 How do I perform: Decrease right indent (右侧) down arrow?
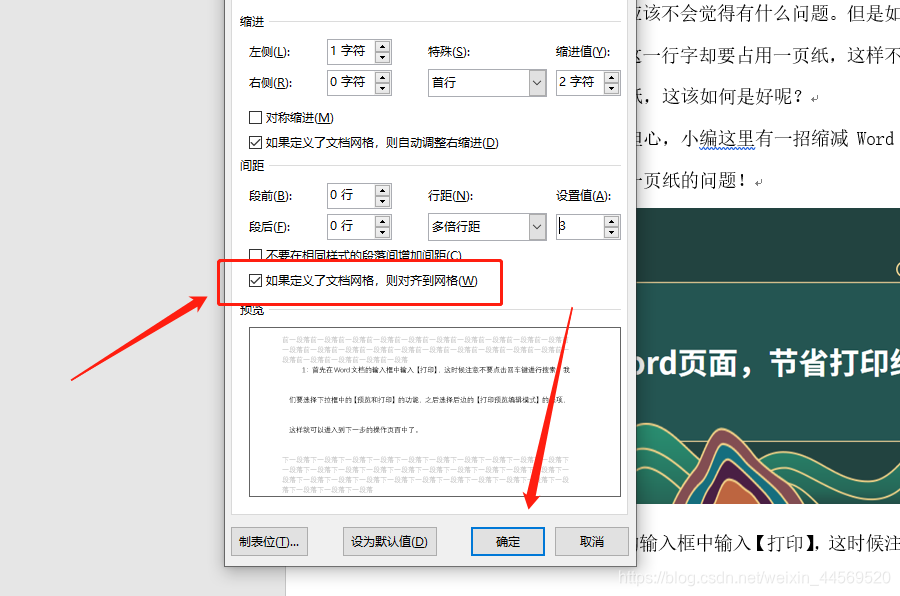pyautogui.click(x=383, y=88)
